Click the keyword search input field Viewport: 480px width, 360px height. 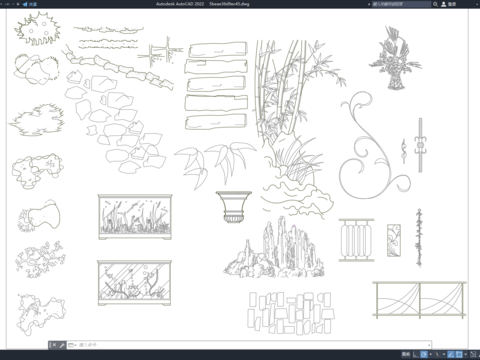tap(401, 4)
